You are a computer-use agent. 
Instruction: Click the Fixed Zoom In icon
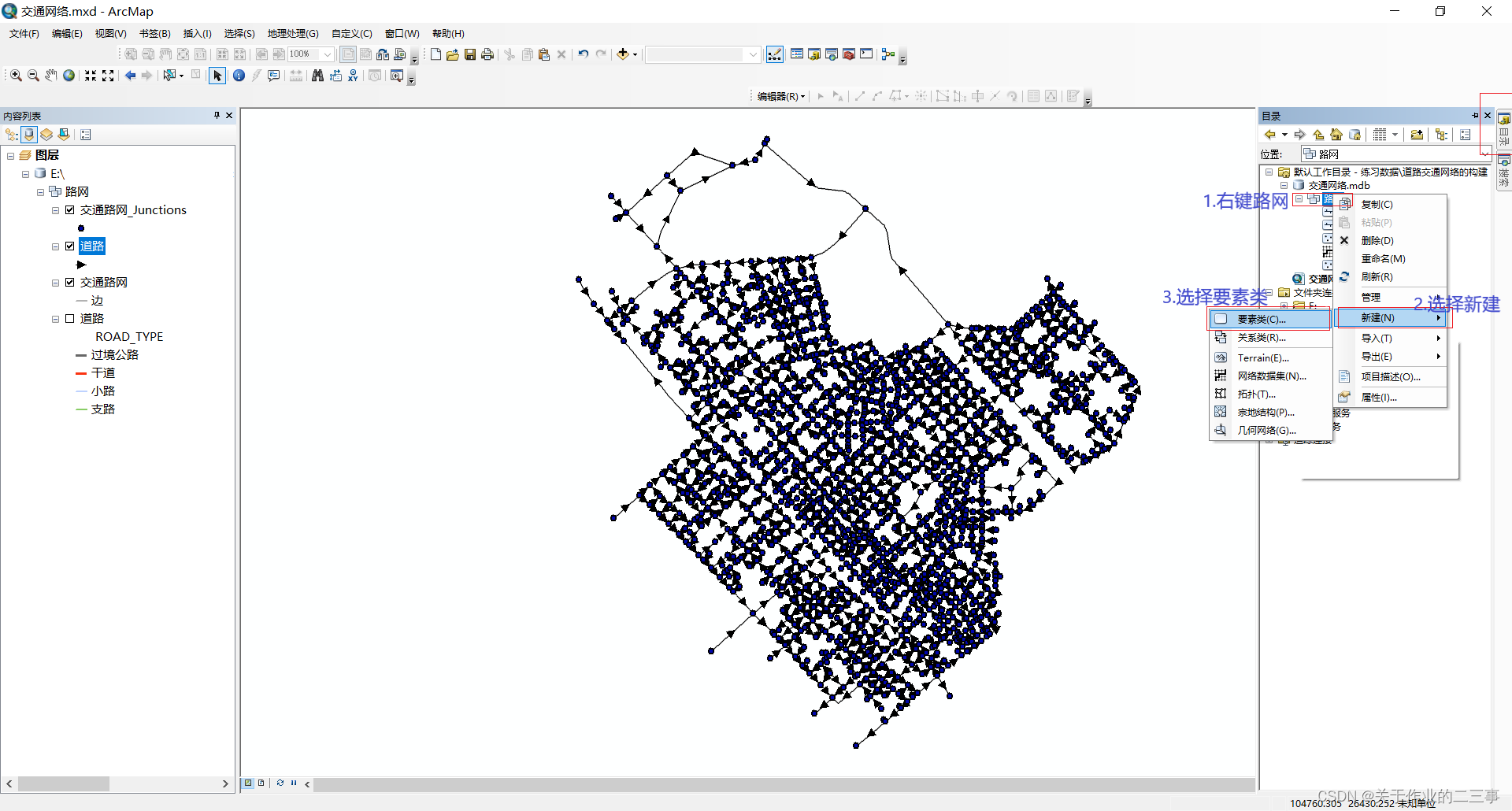coord(91,76)
